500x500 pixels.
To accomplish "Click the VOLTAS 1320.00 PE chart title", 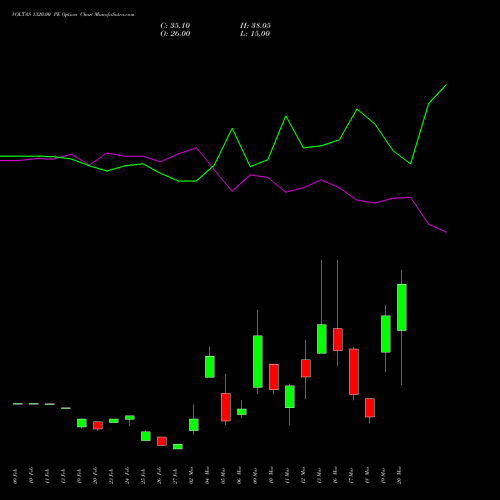I will pos(73,15).
